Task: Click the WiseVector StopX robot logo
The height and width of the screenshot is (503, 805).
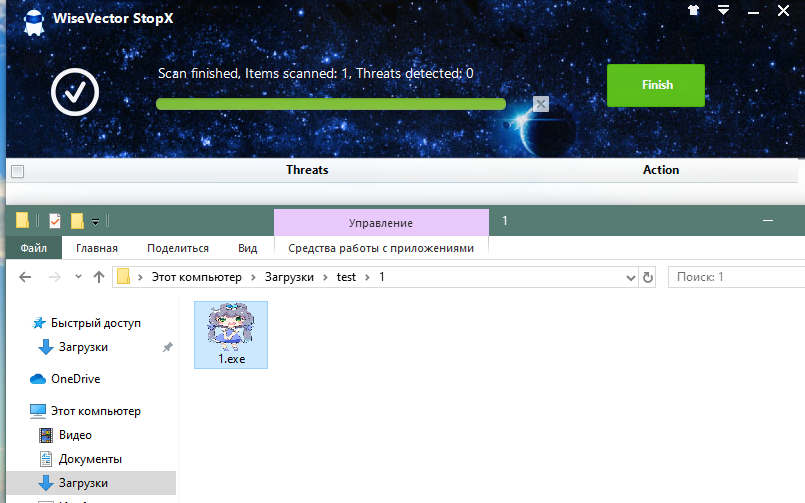Action: coord(34,22)
